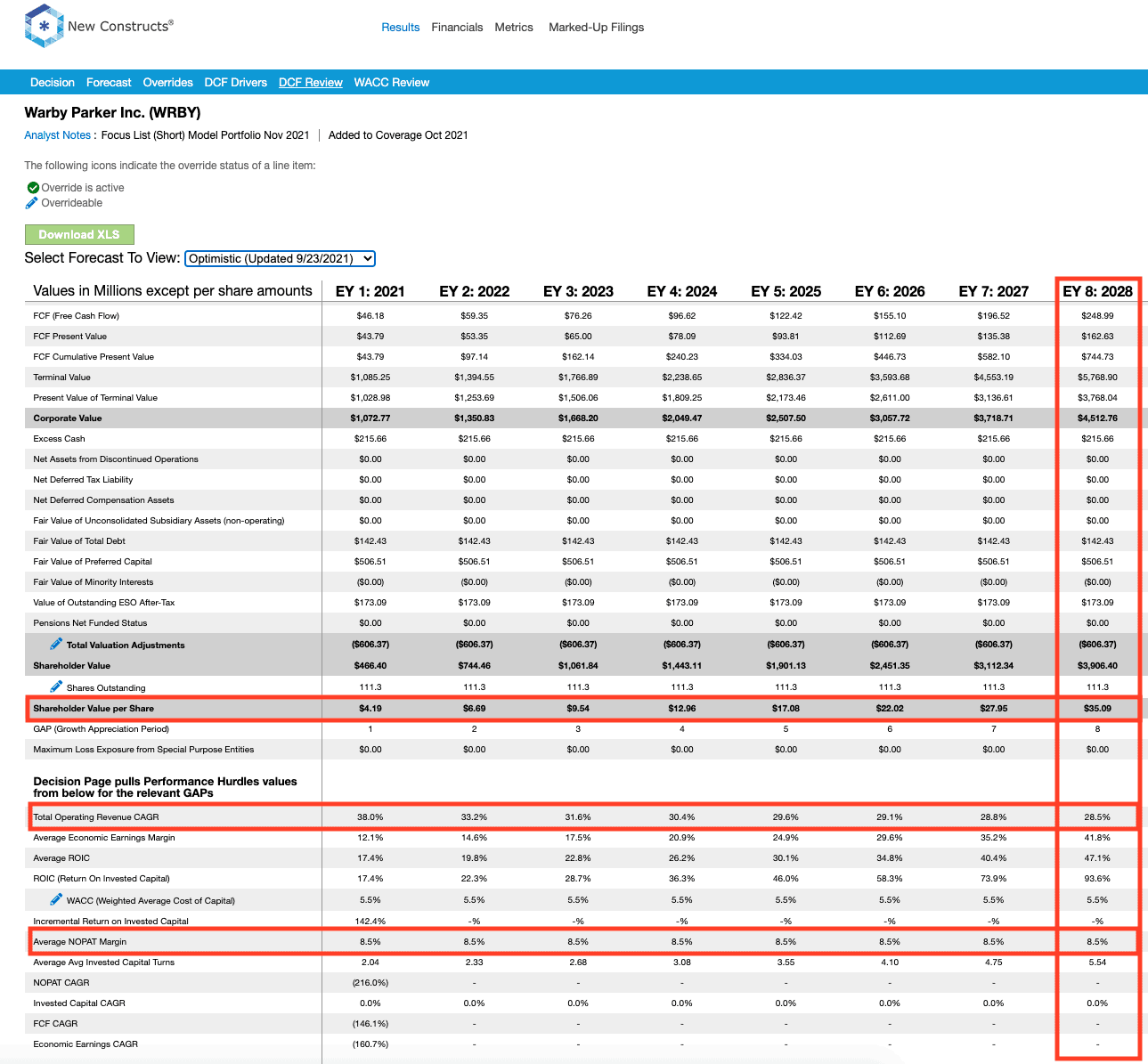The image size is (1148, 1064).
Task: Click the 'EY 2: 2022' column header
Action: point(475,291)
